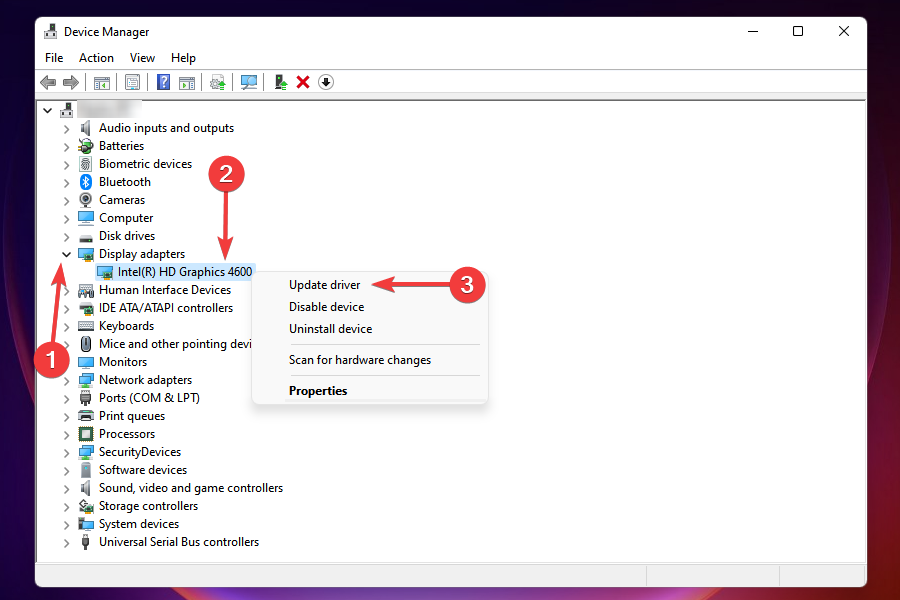
Task: Choose Update driver from context menu
Action: [x=324, y=285]
